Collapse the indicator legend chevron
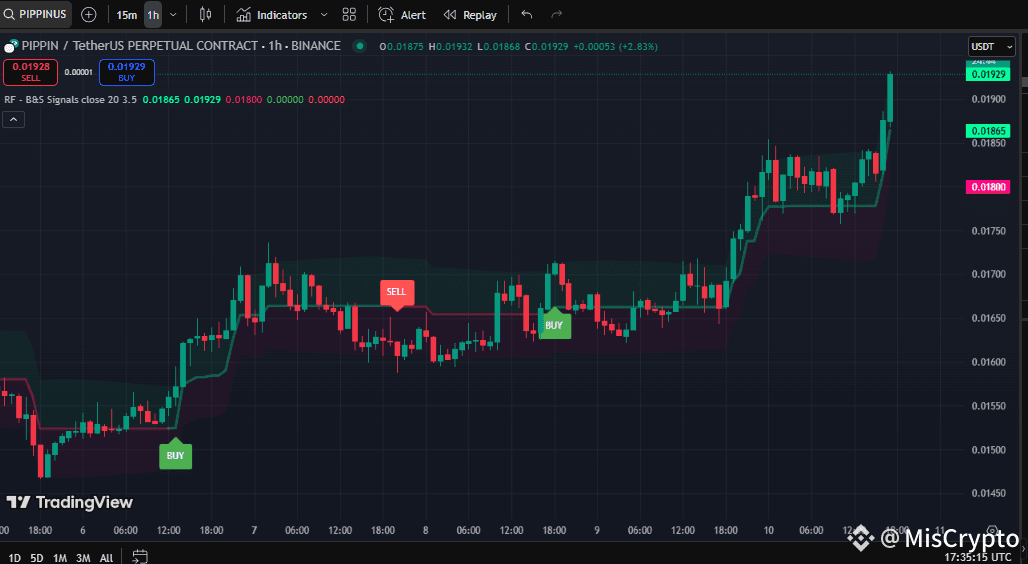 click(x=14, y=119)
